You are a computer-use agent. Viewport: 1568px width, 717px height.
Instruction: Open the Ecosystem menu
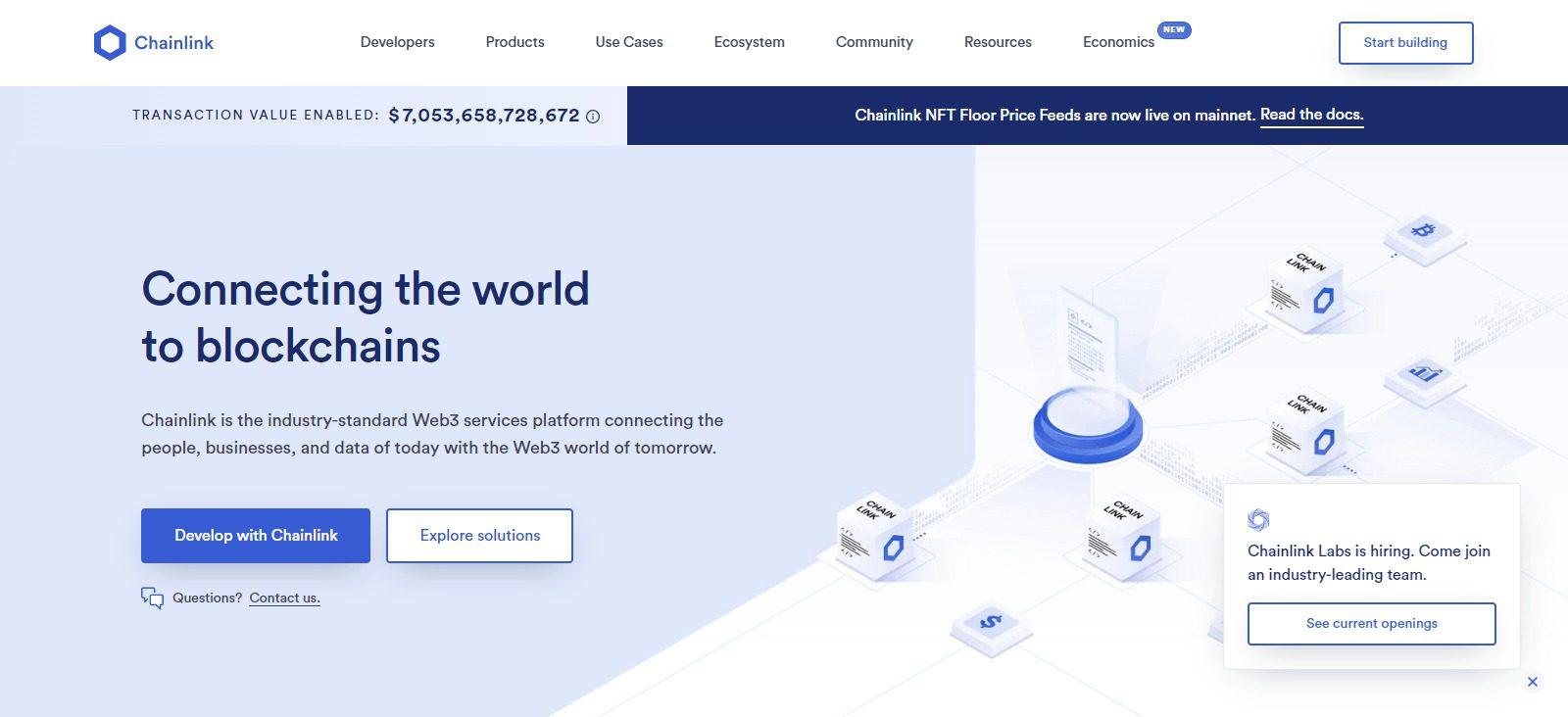click(749, 42)
